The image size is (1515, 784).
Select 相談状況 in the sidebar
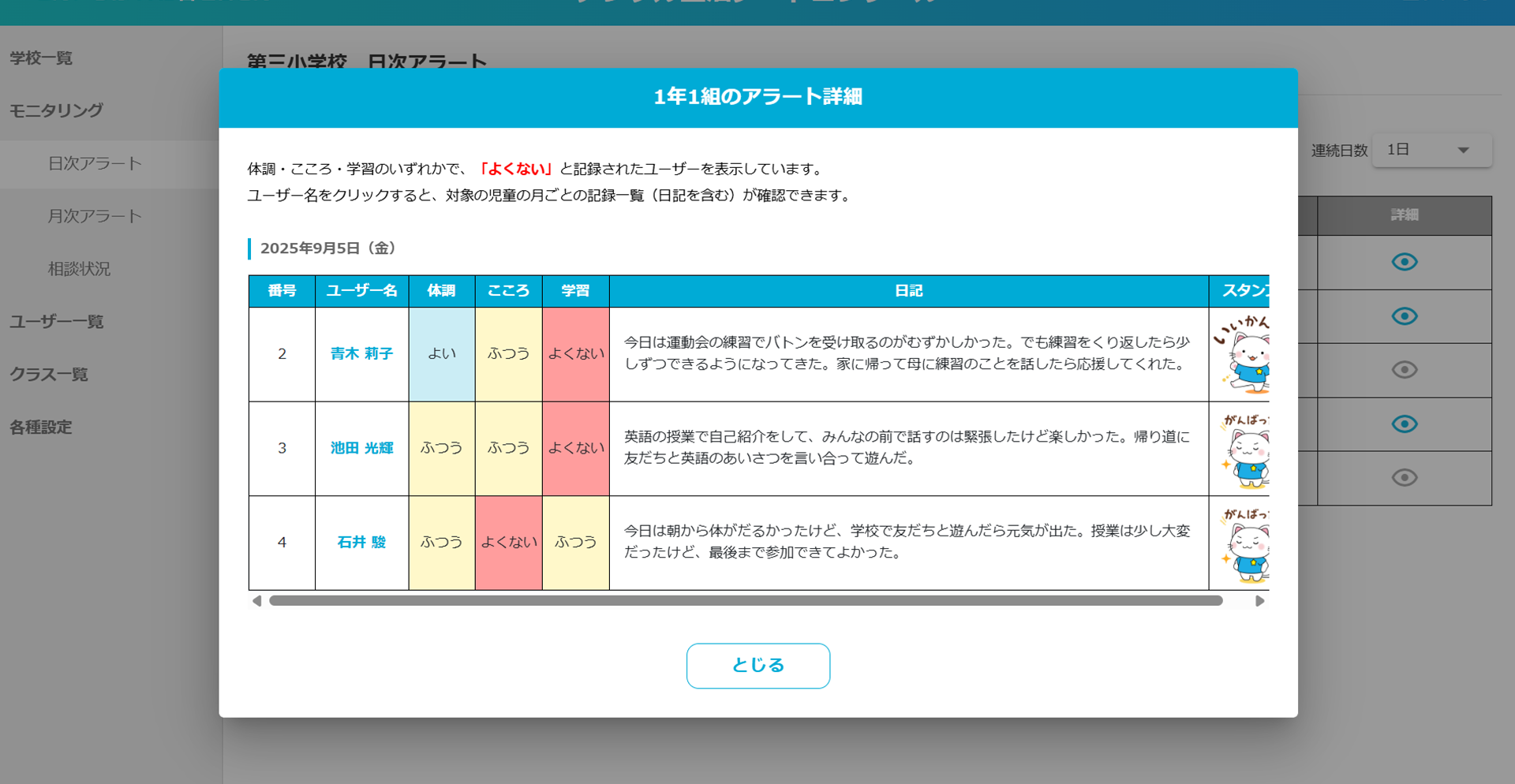pos(79,269)
